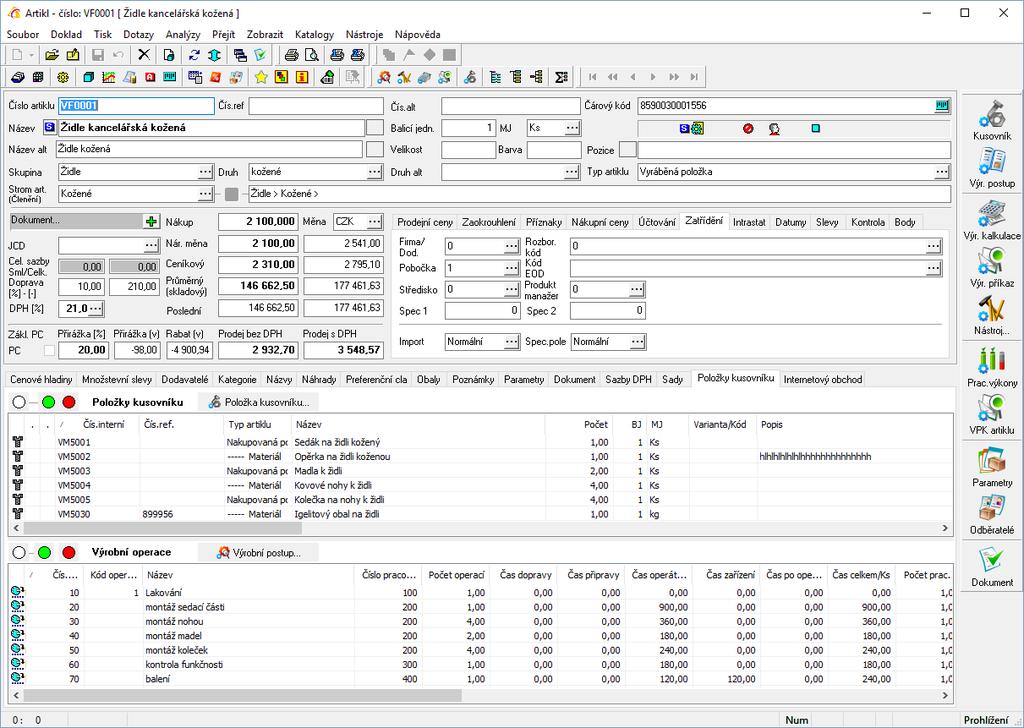Open Výr. příkaz in the sidebar
This screenshot has height=728, width=1024.
coord(991,268)
